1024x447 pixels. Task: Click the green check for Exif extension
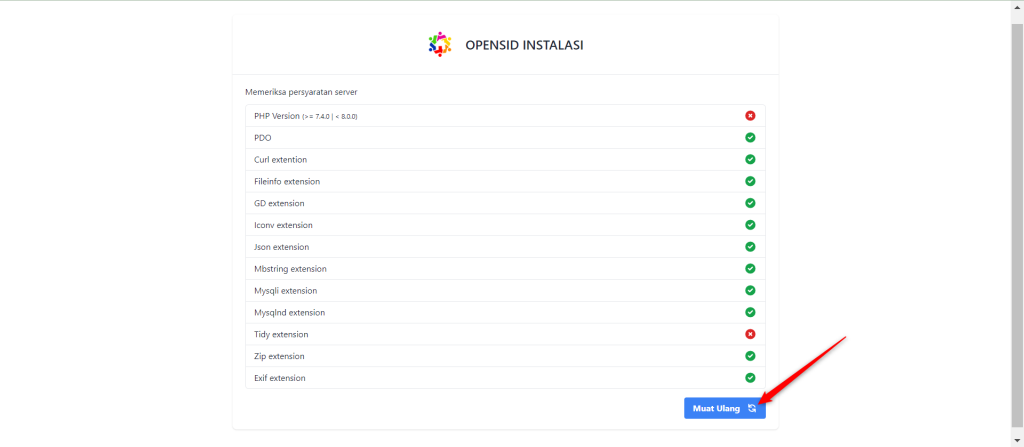pyautogui.click(x=750, y=378)
